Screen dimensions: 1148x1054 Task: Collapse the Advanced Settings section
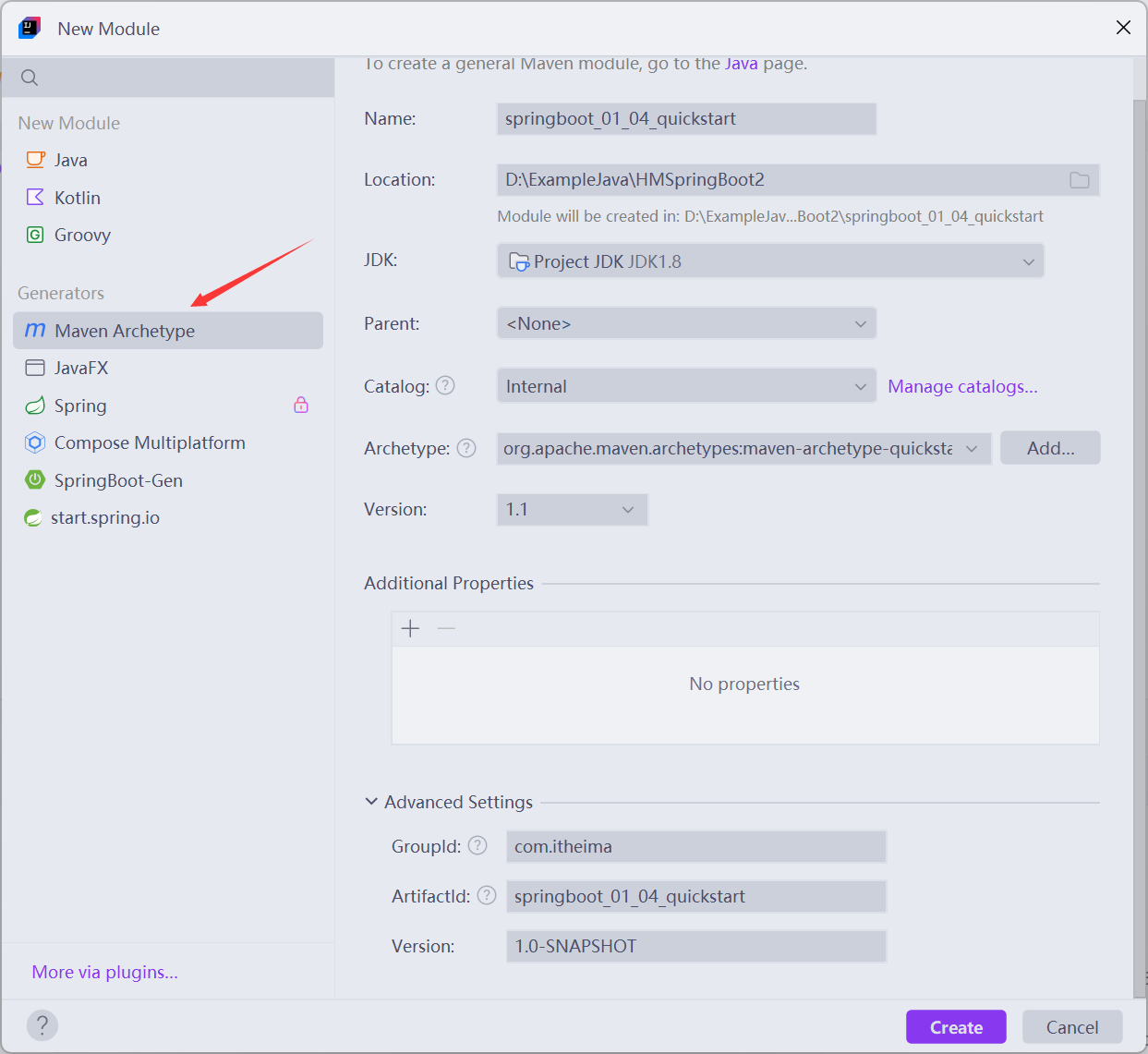(371, 802)
